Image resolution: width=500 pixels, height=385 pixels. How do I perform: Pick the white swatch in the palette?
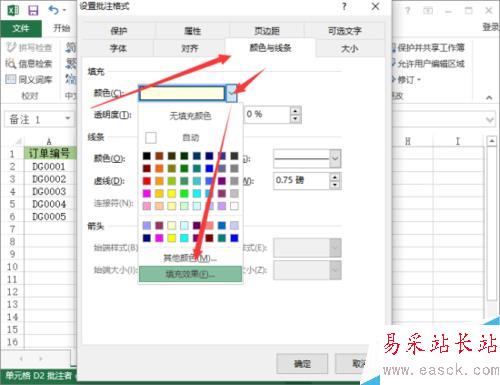pos(234,206)
